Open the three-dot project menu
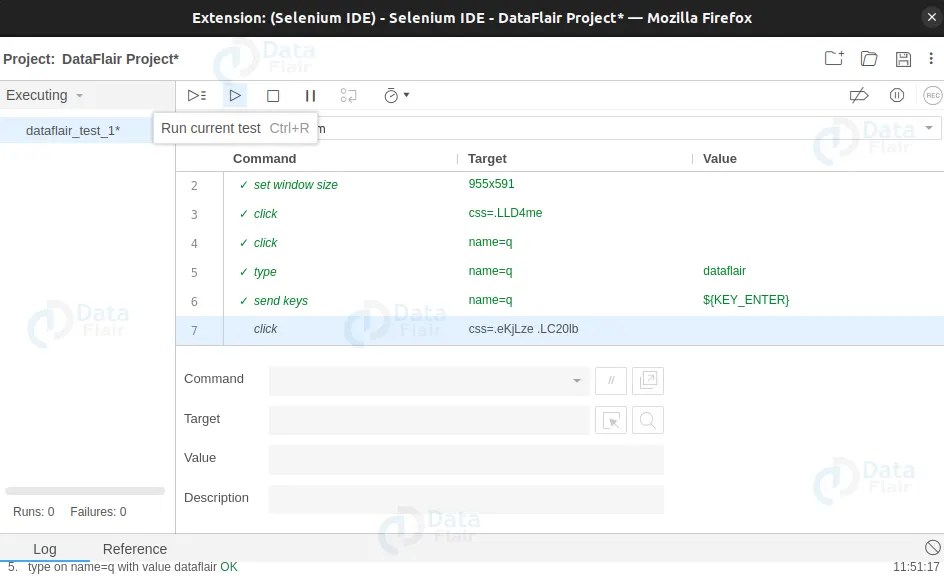This screenshot has height=579, width=944. pos(931,60)
